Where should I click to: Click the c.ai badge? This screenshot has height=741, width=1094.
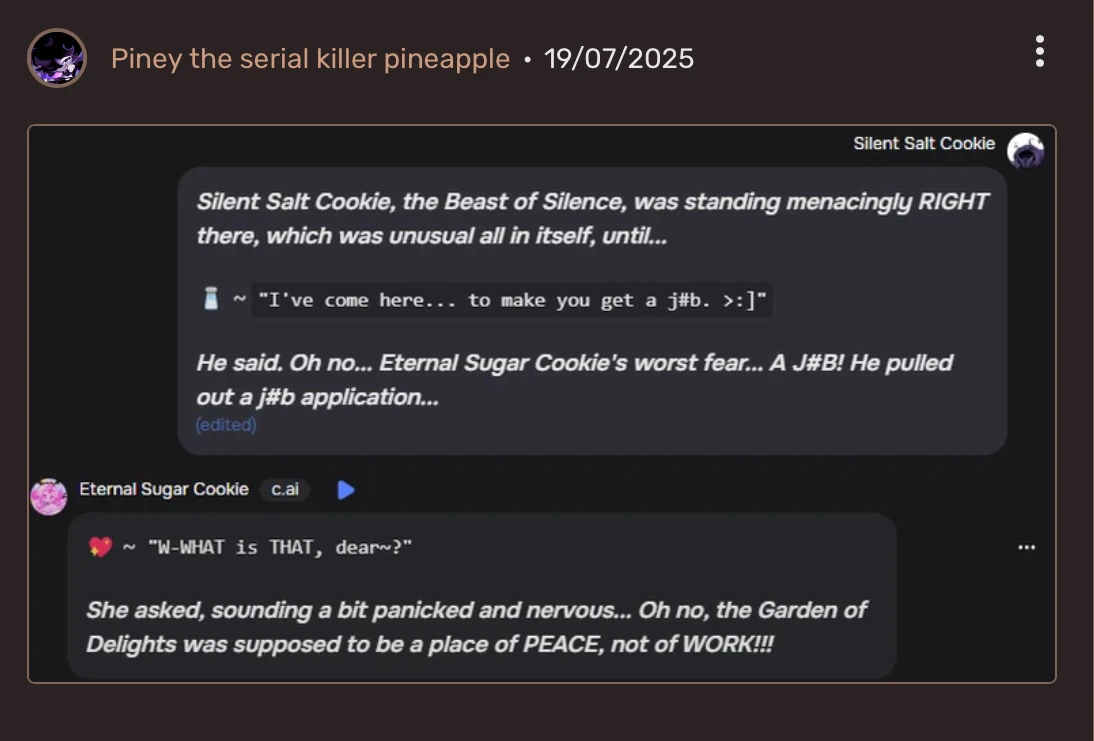(285, 490)
